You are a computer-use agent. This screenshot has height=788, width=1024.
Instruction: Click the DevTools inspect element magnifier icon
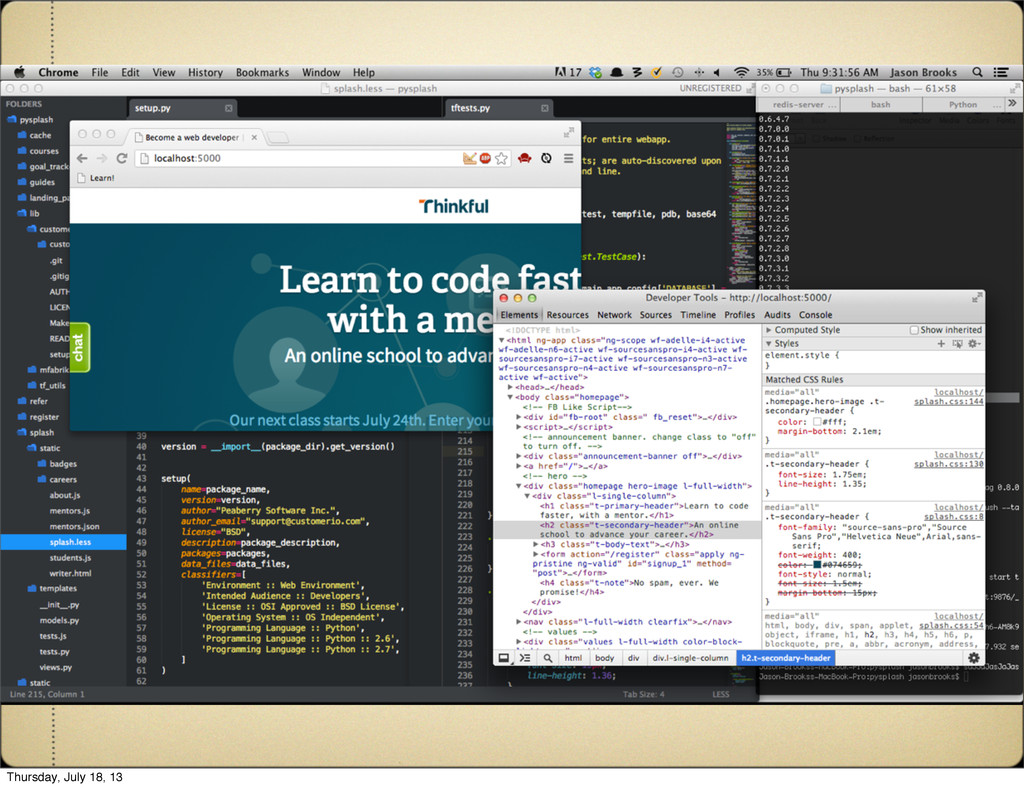pos(547,658)
